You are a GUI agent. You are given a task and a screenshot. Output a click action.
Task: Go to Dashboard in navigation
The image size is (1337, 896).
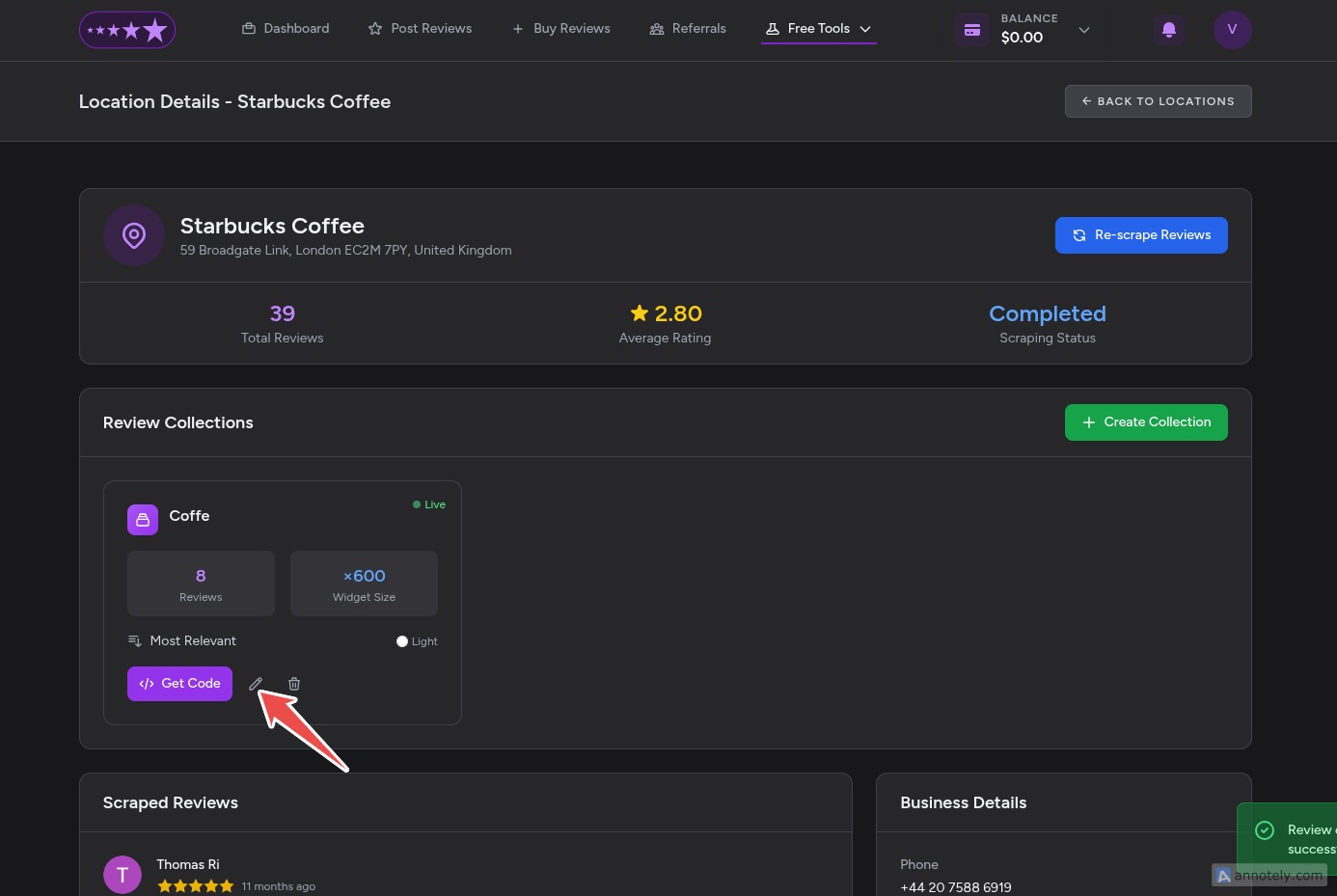(286, 29)
